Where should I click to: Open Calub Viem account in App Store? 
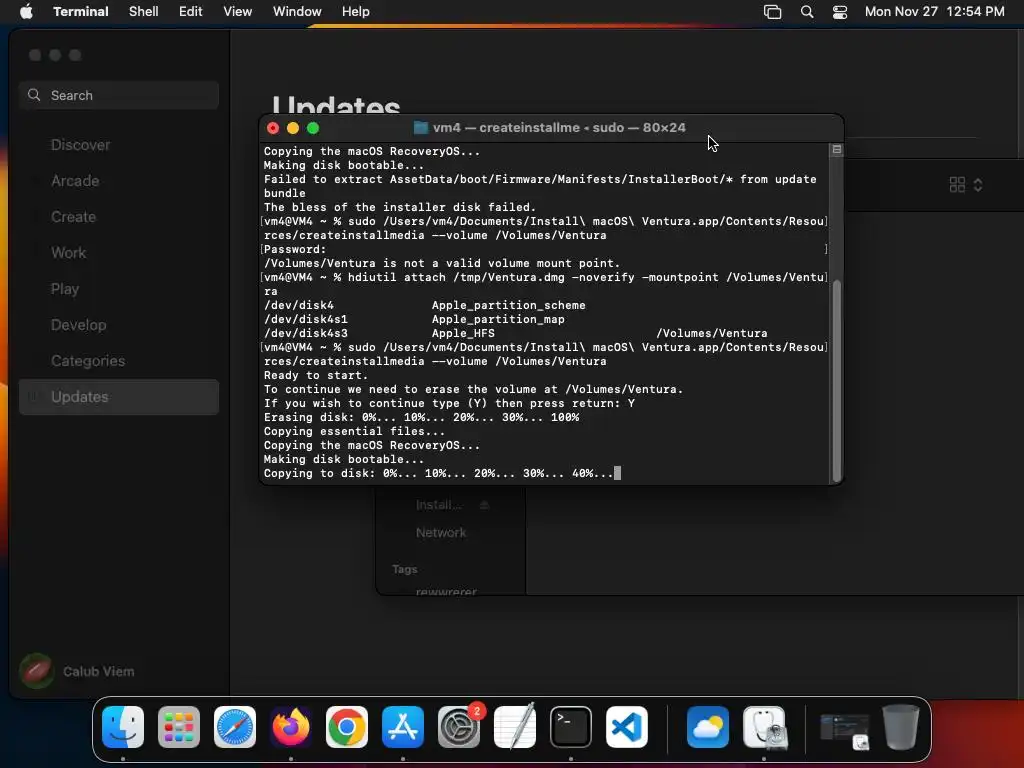click(77, 671)
